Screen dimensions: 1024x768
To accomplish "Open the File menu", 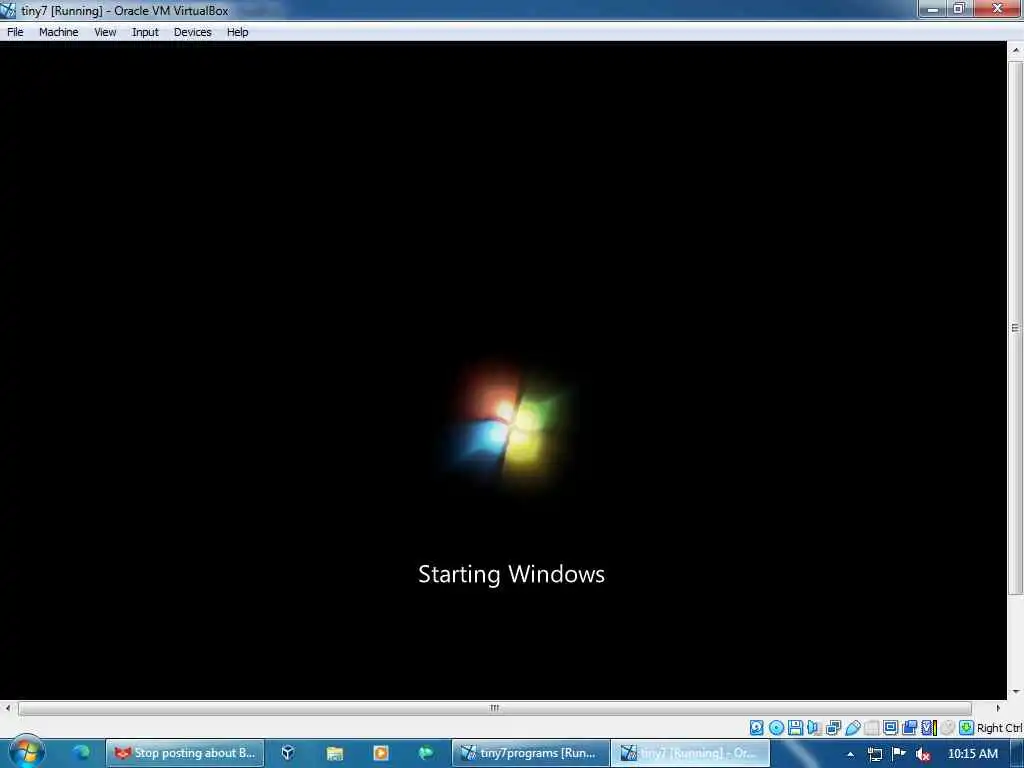I will [15, 32].
